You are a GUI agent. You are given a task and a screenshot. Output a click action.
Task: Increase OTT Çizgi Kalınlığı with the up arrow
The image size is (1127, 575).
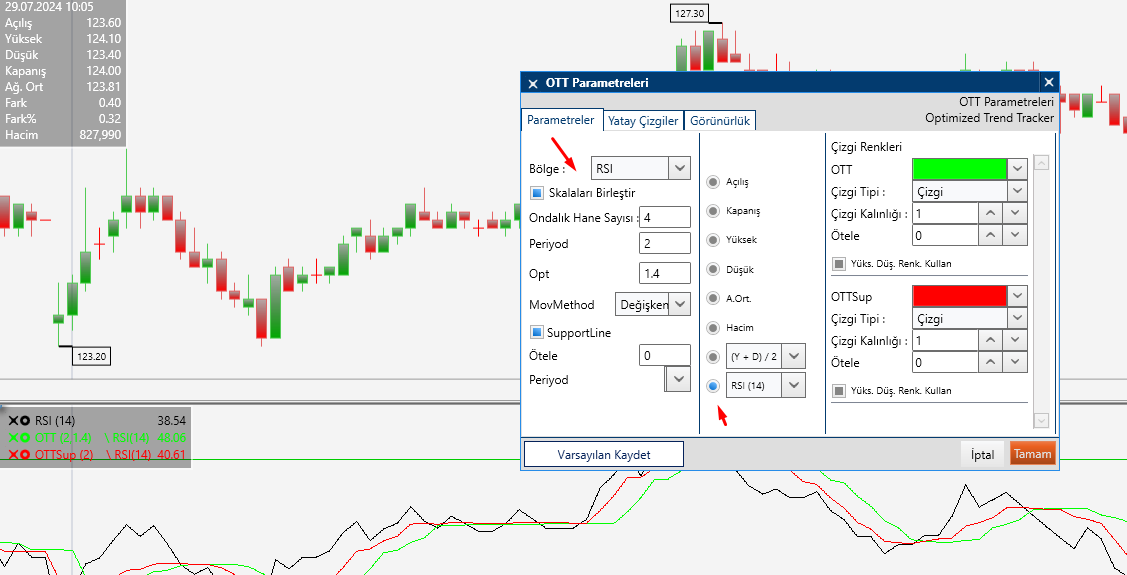pyautogui.click(x=989, y=213)
